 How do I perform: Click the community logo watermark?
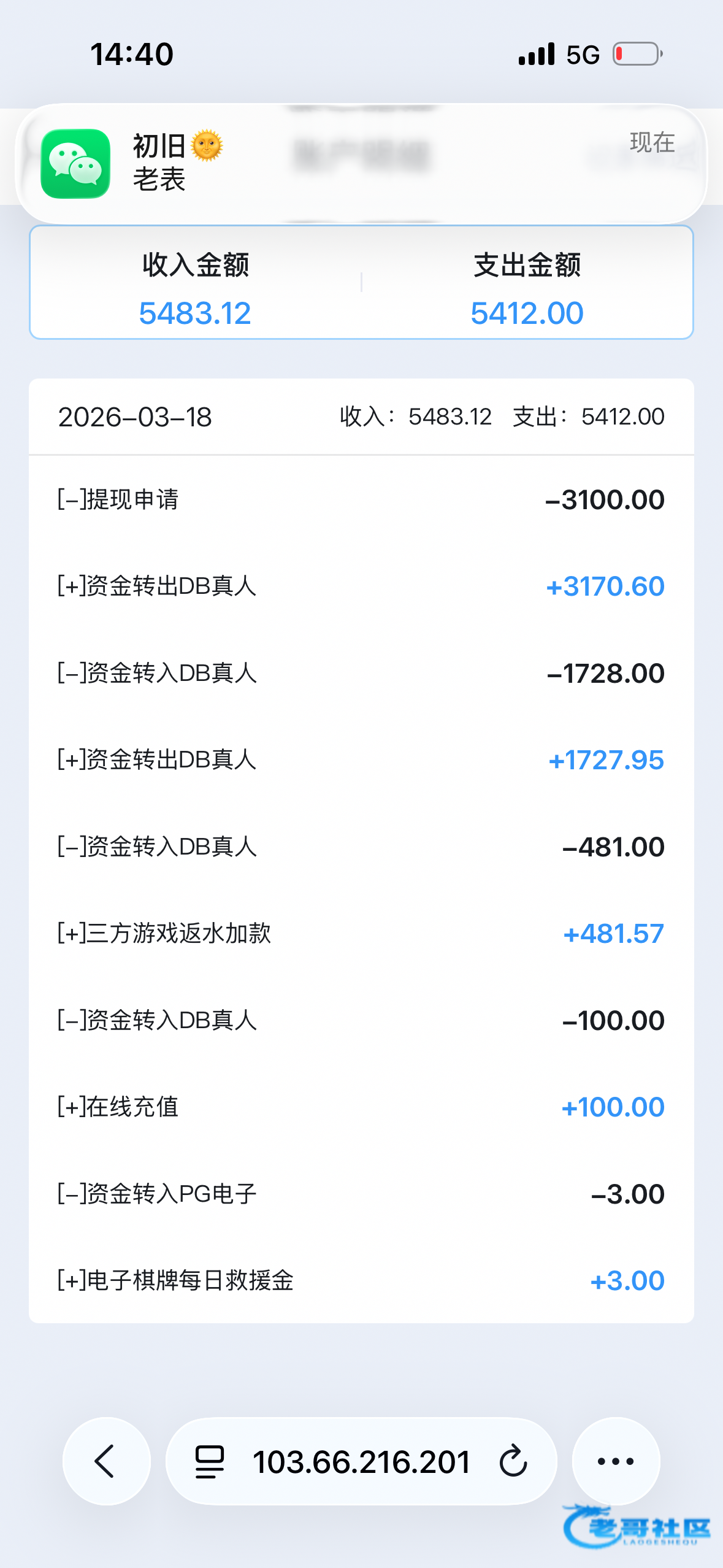pos(638,1526)
